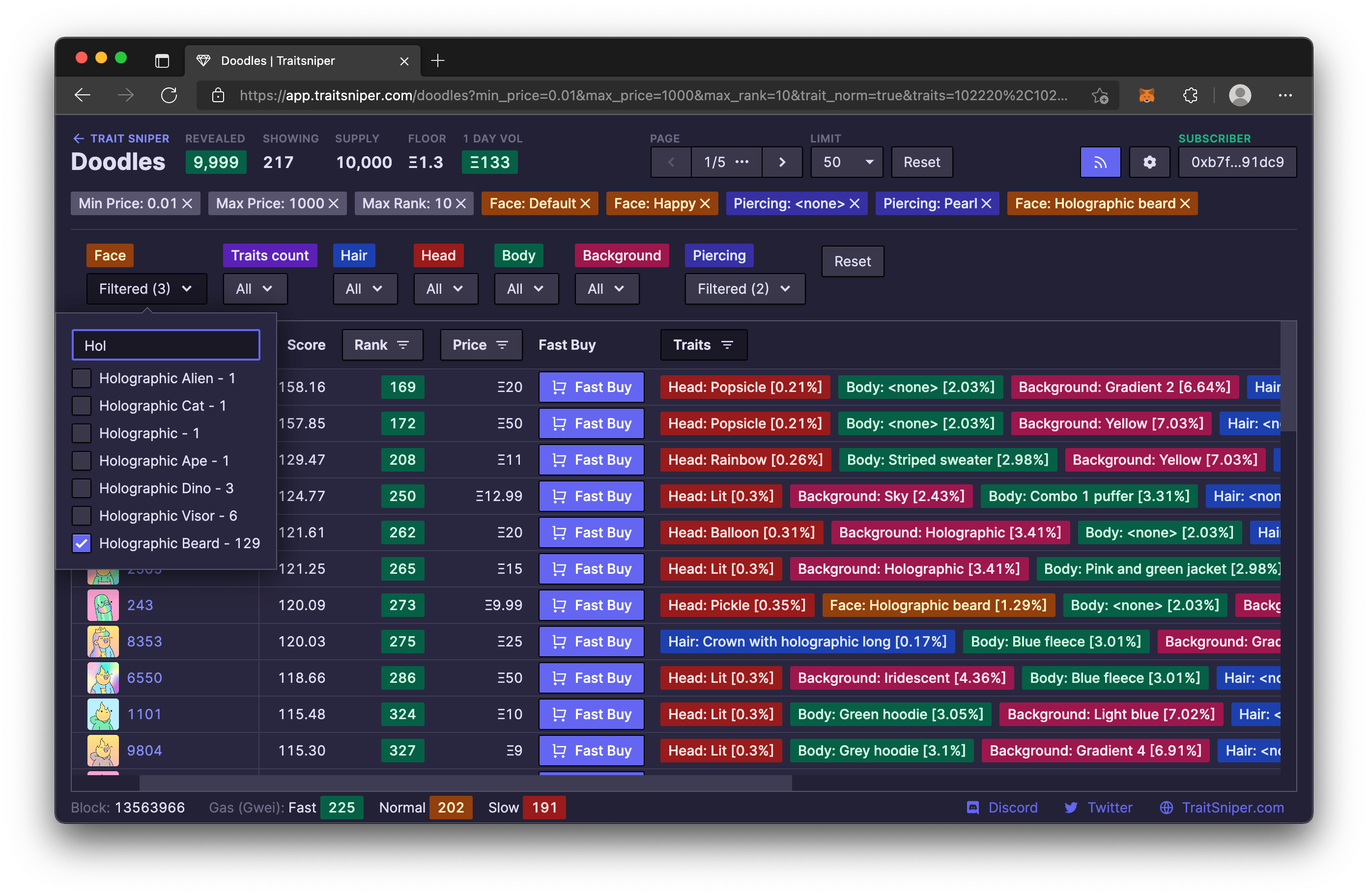The width and height of the screenshot is (1368, 896).
Task: Add page to favorites star icon
Action: click(1100, 95)
